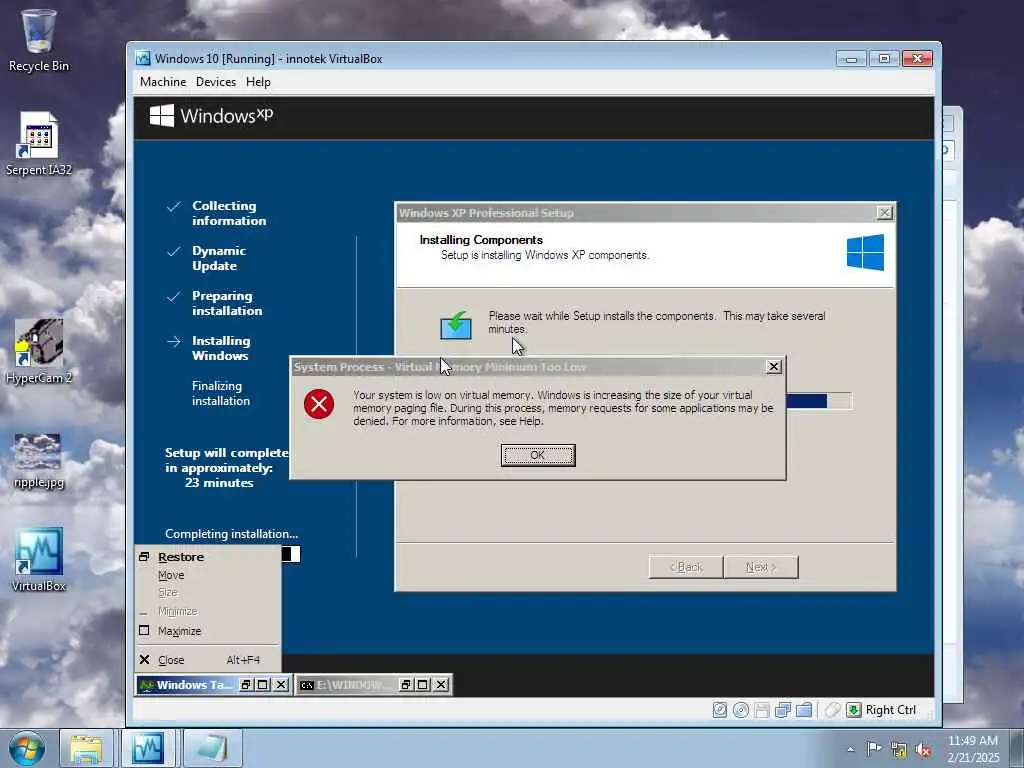Close the minimized Windows Ta... window
Image resolution: width=1024 pixels, height=768 pixels.
click(x=281, y=684)
